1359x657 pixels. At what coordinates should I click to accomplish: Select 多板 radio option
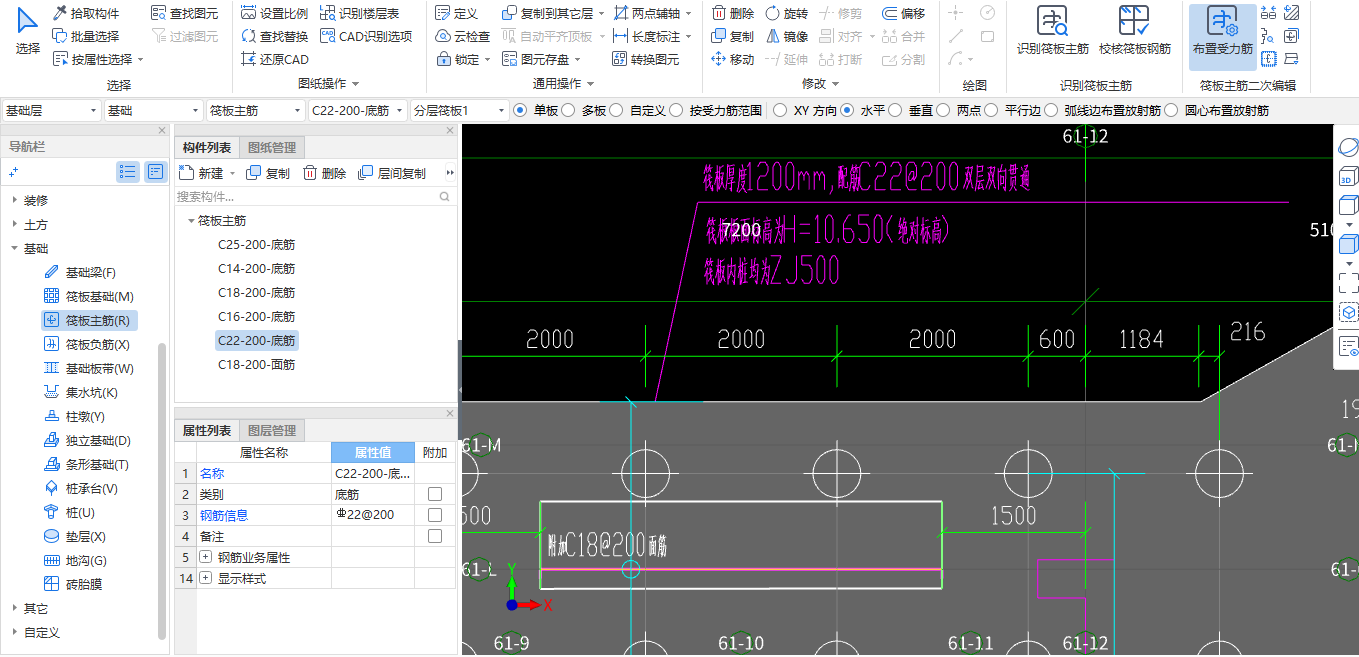coord(568,111)
